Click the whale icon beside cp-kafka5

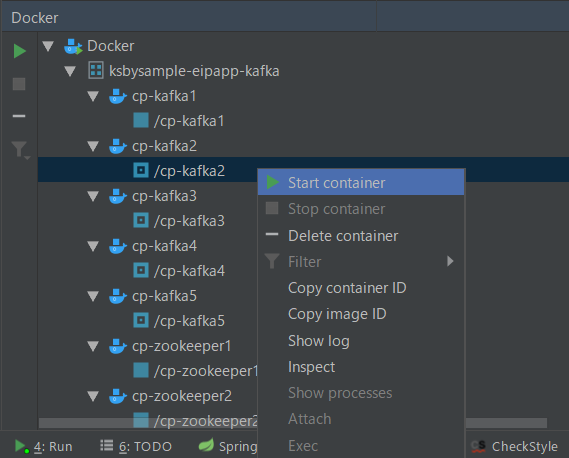[x=118, y=296]
